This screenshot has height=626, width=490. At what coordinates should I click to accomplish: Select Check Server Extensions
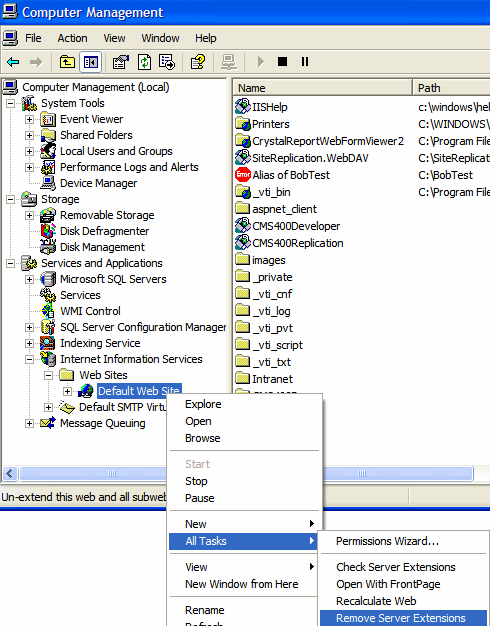(404, 567)
